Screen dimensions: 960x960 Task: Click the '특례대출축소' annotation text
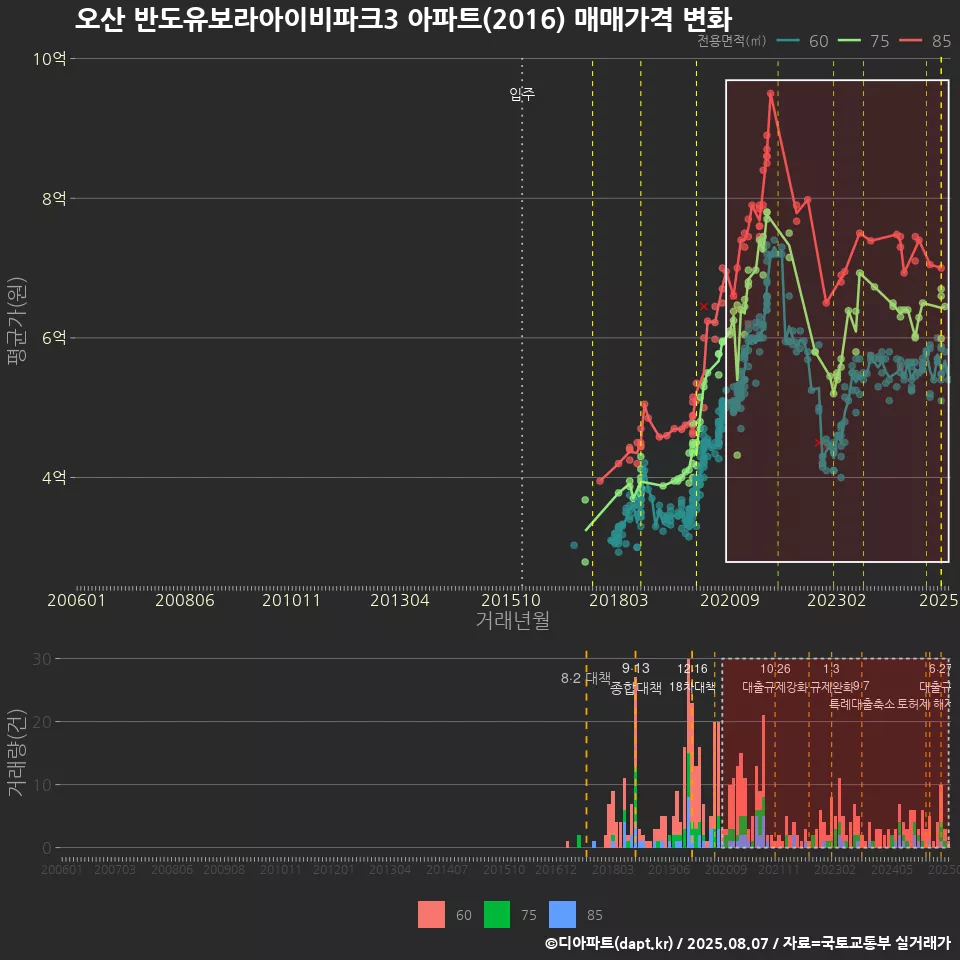862,704
